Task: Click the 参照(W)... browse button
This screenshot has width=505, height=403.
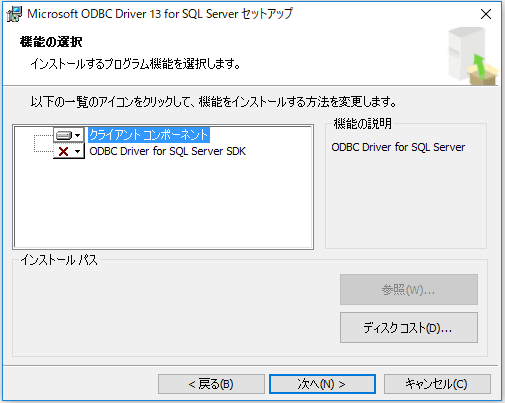Action: click(x=409, y=290)
